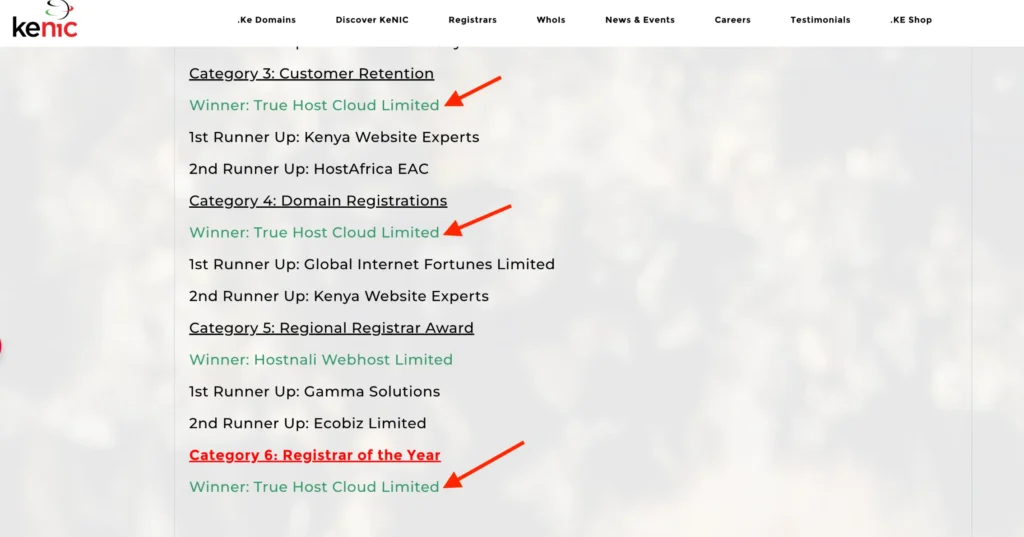
Task: Open the Testimonials page
Action: pyautogui.click(x=820, y=20)
